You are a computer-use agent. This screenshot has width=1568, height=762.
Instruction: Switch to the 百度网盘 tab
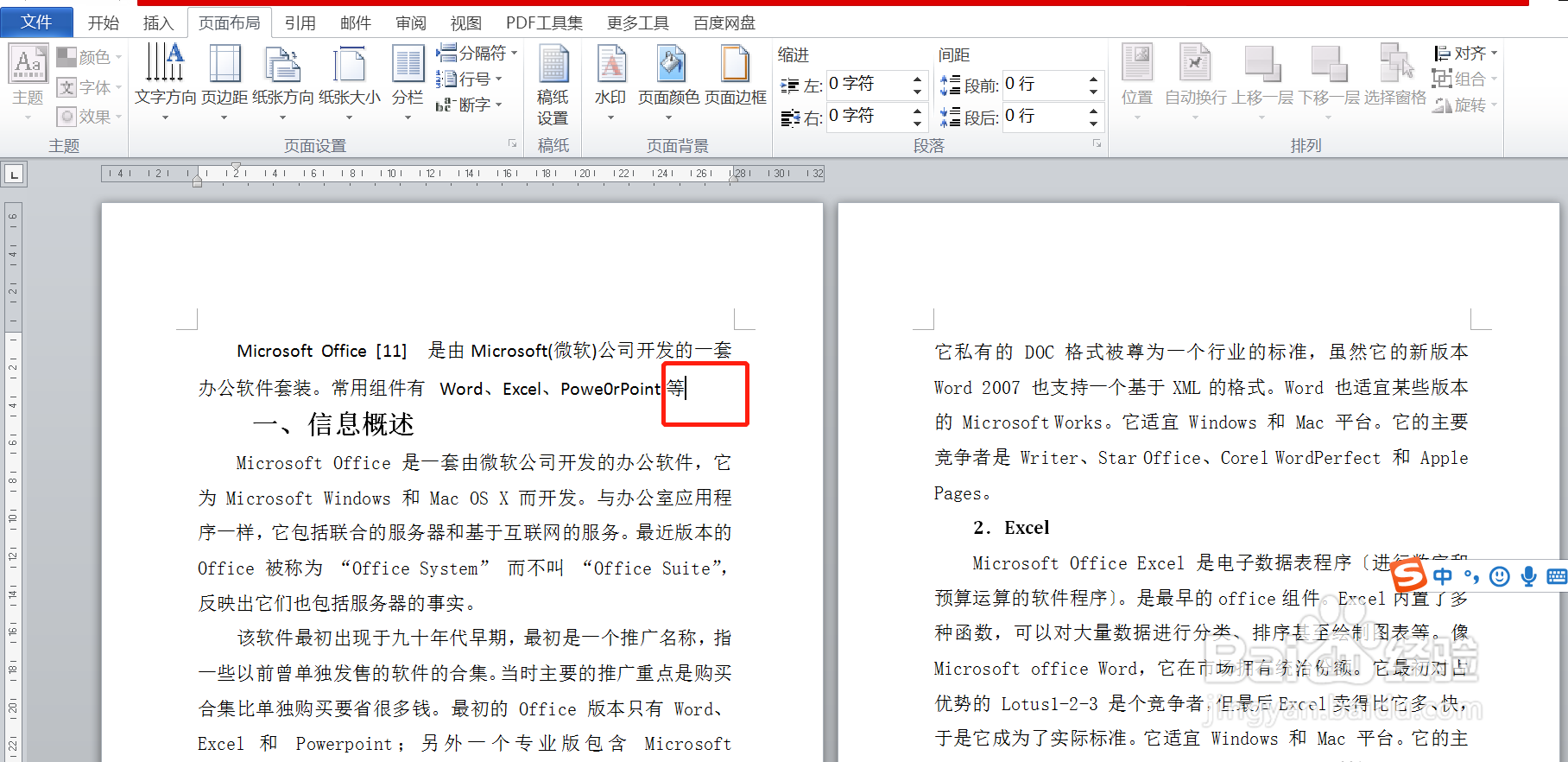pos(724,23)
